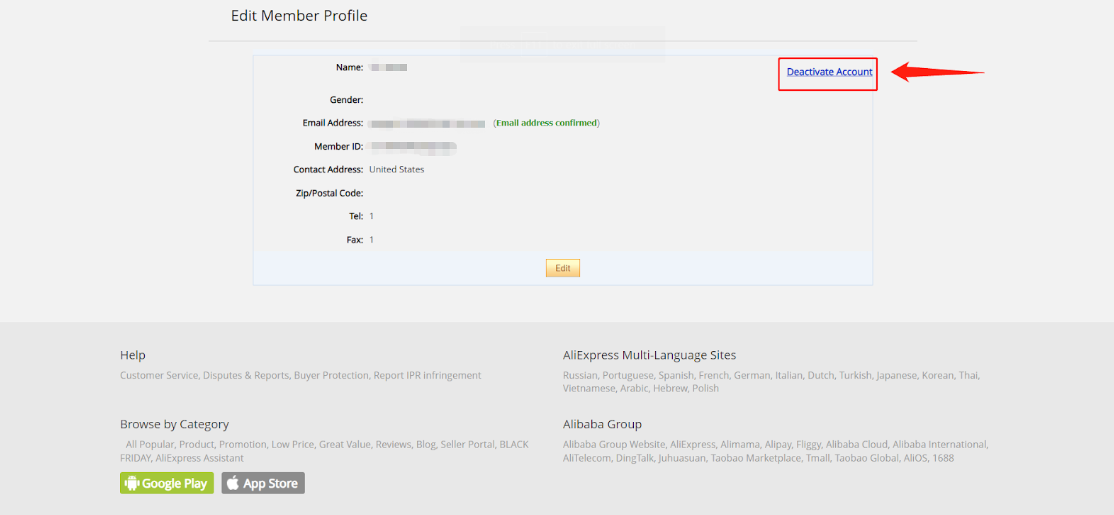Viewport: 1114px width, 515px height.
Task: Open the AliExpress Assistant link
Action: click(x=200, y=458)
